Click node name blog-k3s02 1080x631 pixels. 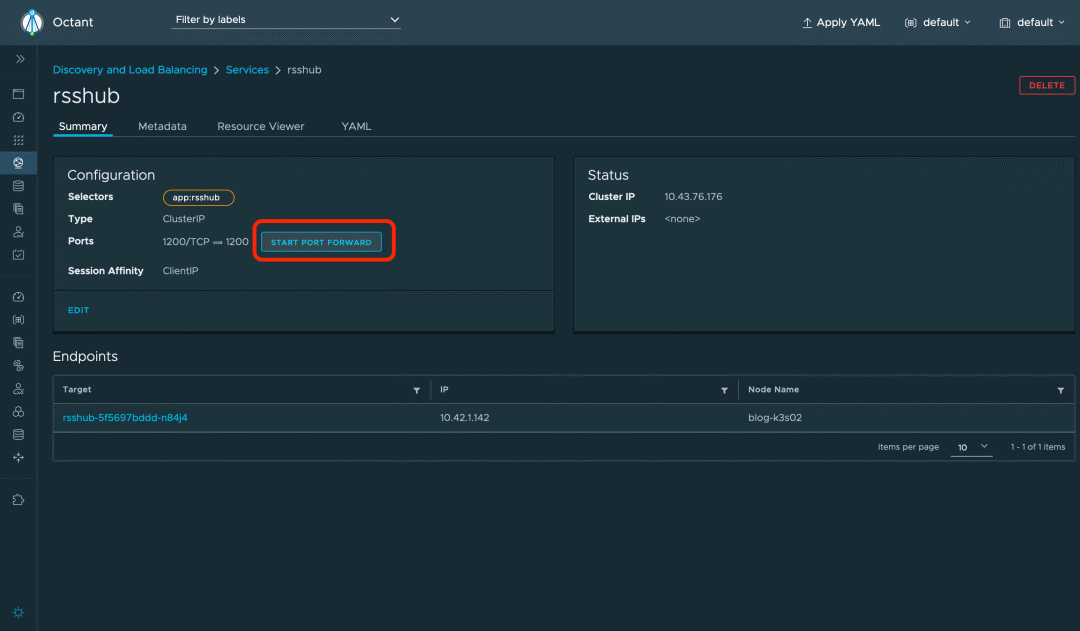pyautogui.click(x=775, y=417)
